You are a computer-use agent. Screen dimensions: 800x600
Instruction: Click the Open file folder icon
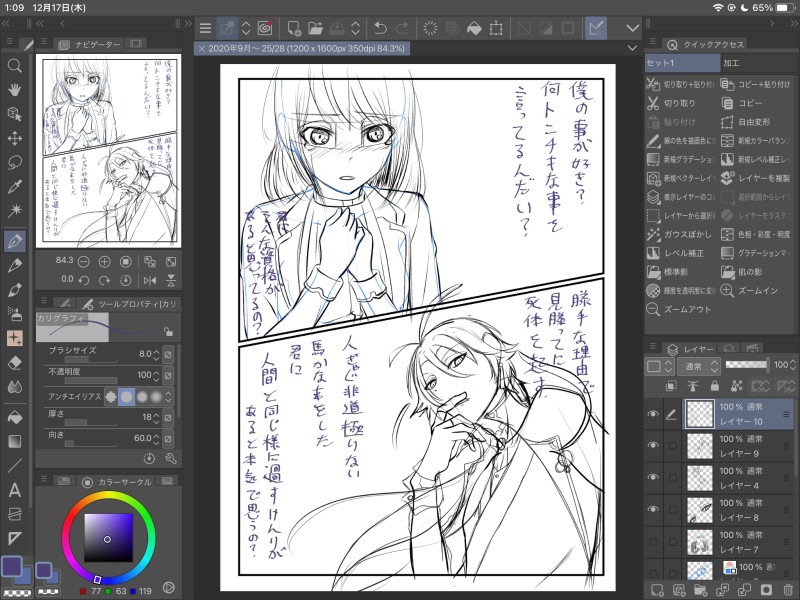(x=315, y=28)
